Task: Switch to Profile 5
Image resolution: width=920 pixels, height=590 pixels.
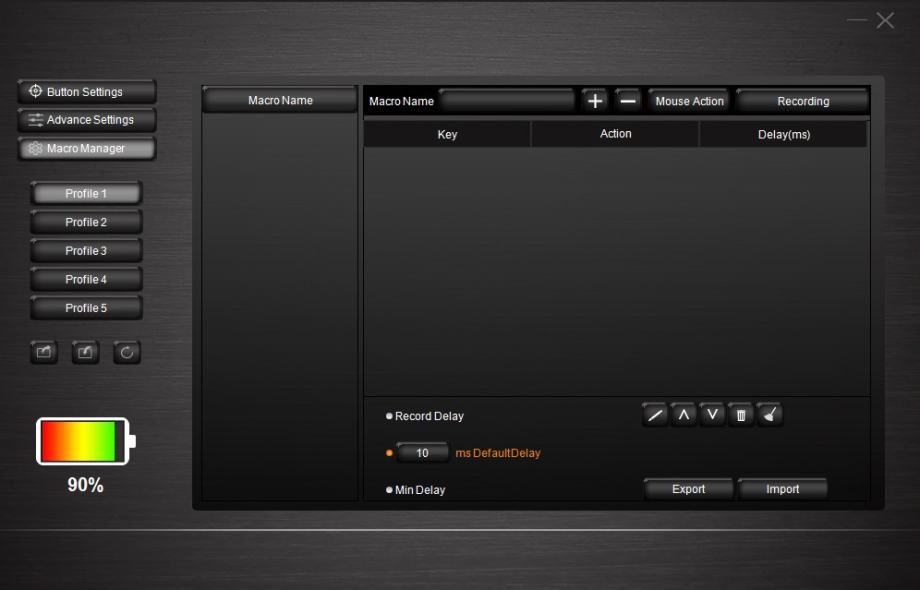Action: (86, 308)
